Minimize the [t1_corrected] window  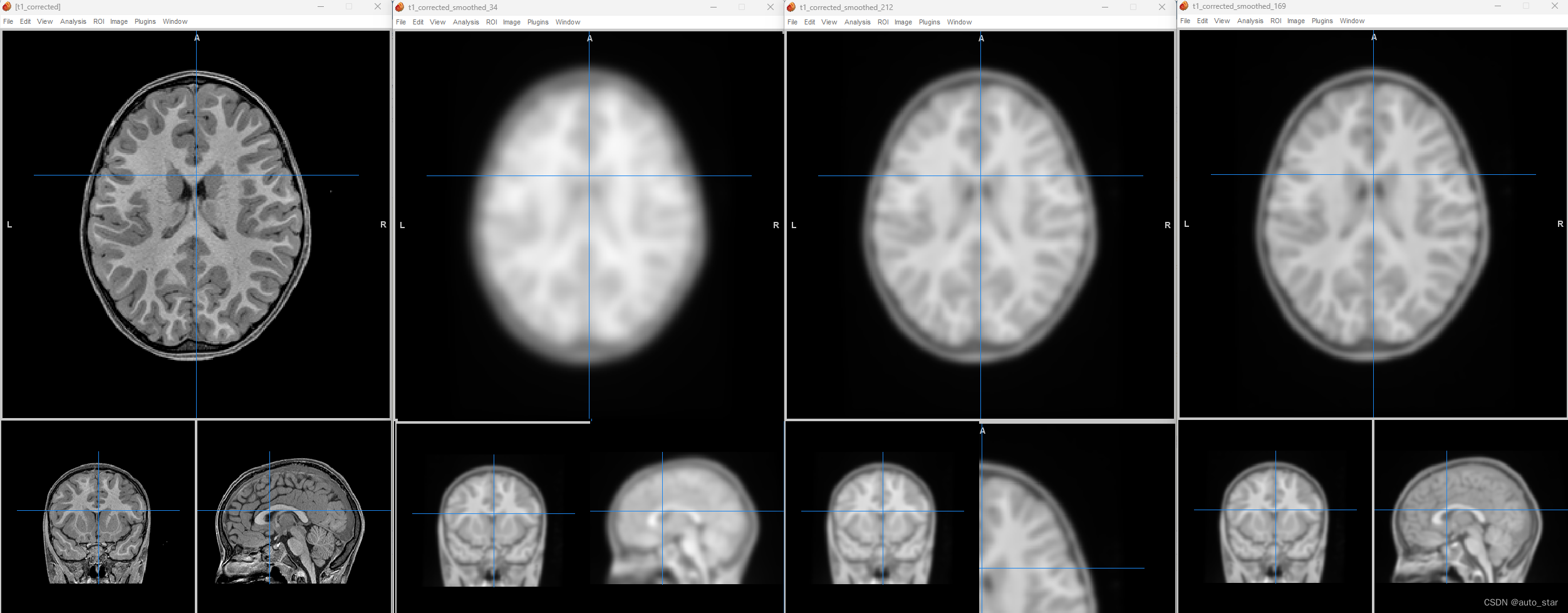321,6
